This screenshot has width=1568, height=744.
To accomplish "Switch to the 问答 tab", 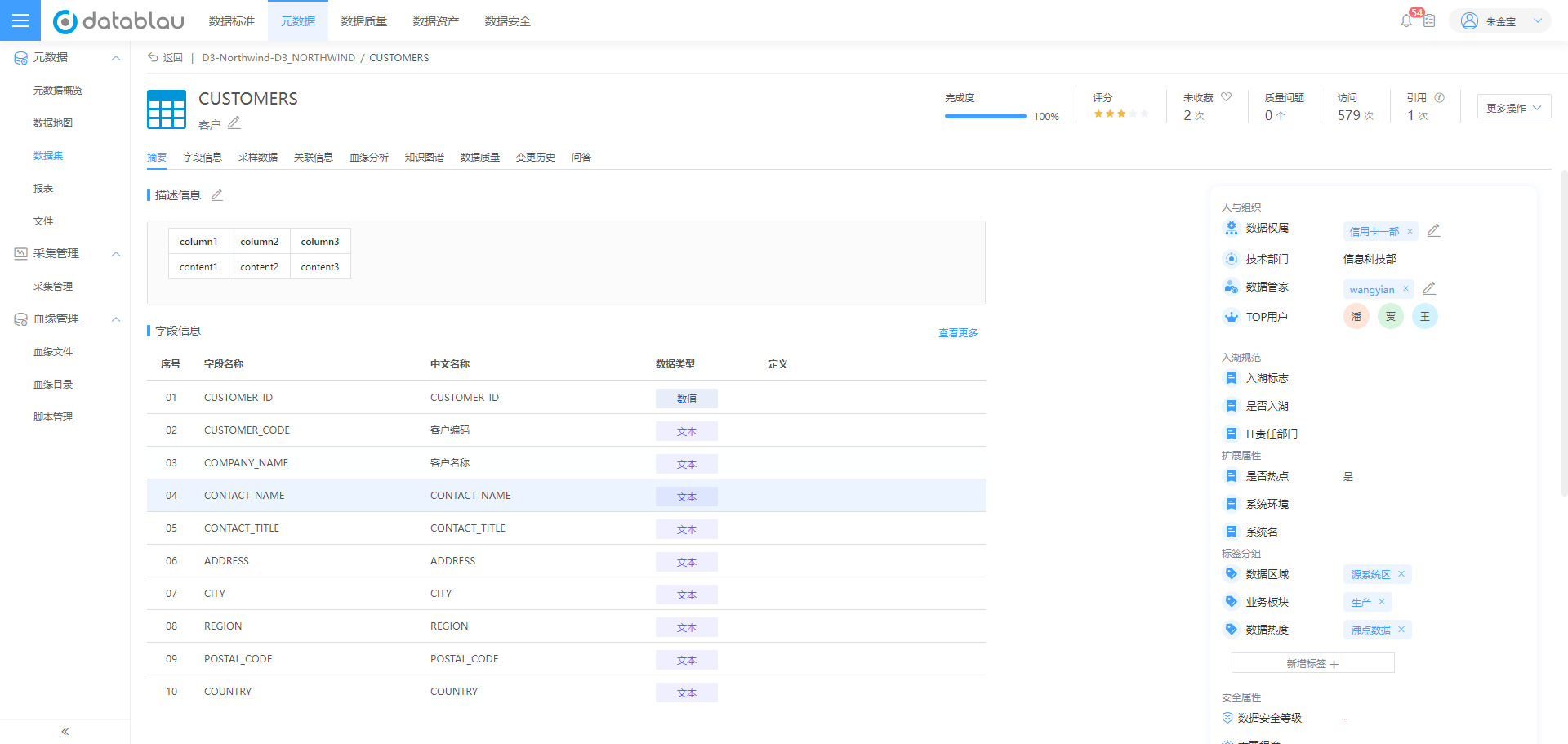I will click(x=581, y=157).
